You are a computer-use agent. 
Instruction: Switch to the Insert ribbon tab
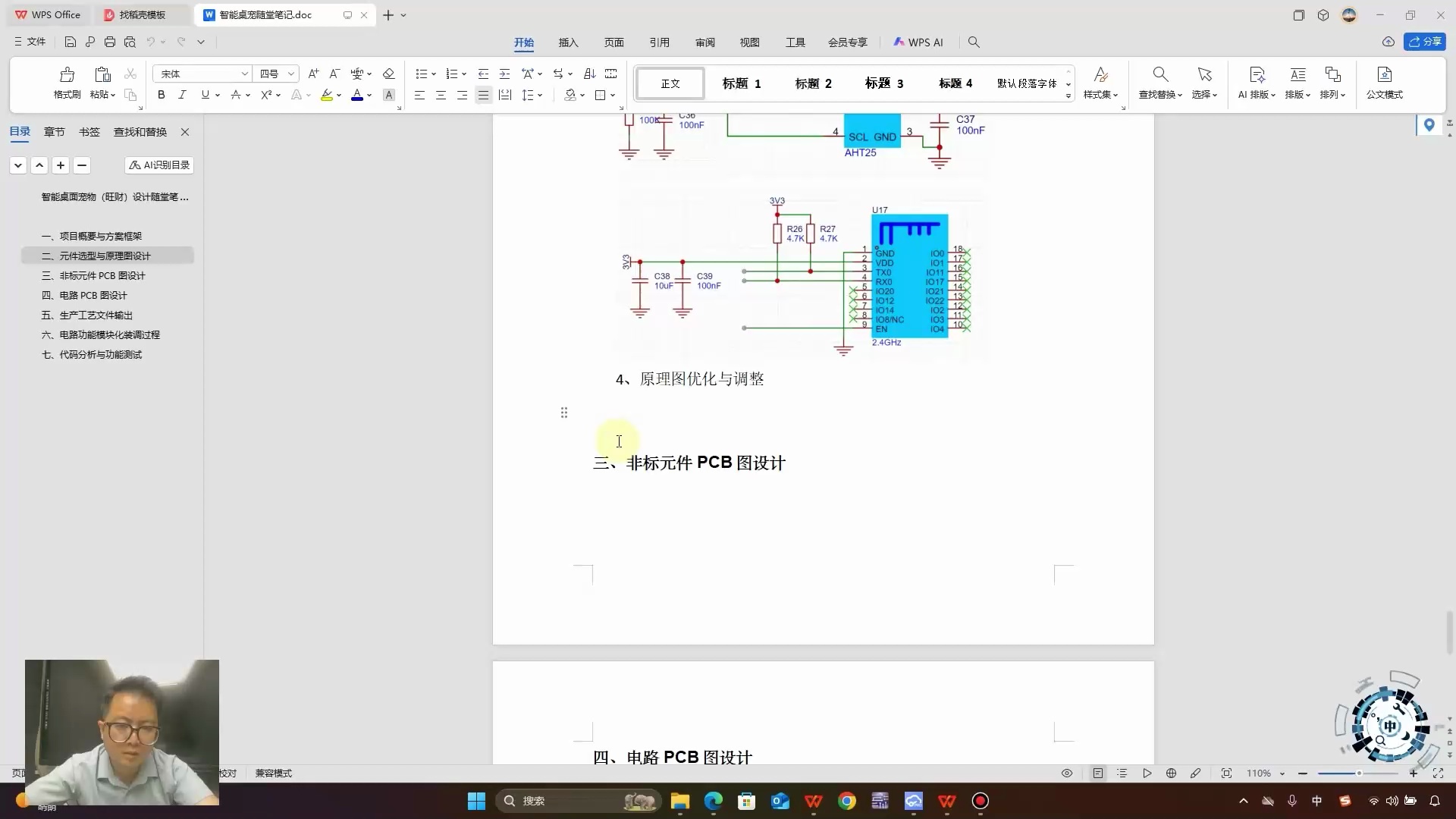click(568, 42)
